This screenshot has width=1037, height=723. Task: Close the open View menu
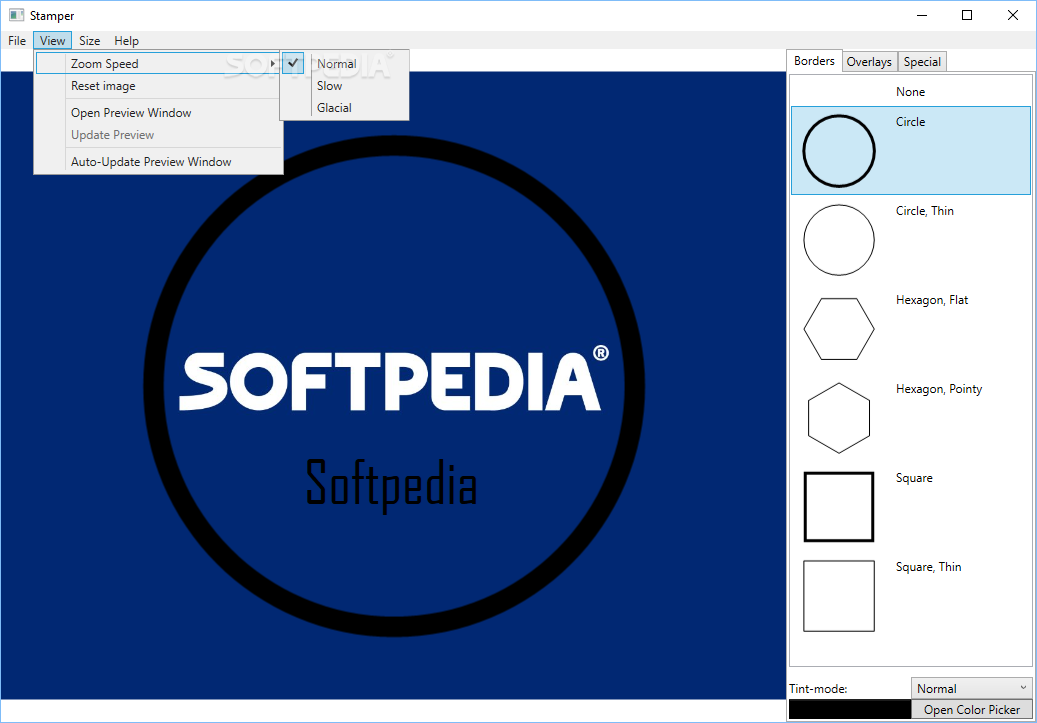coord(52,40)
